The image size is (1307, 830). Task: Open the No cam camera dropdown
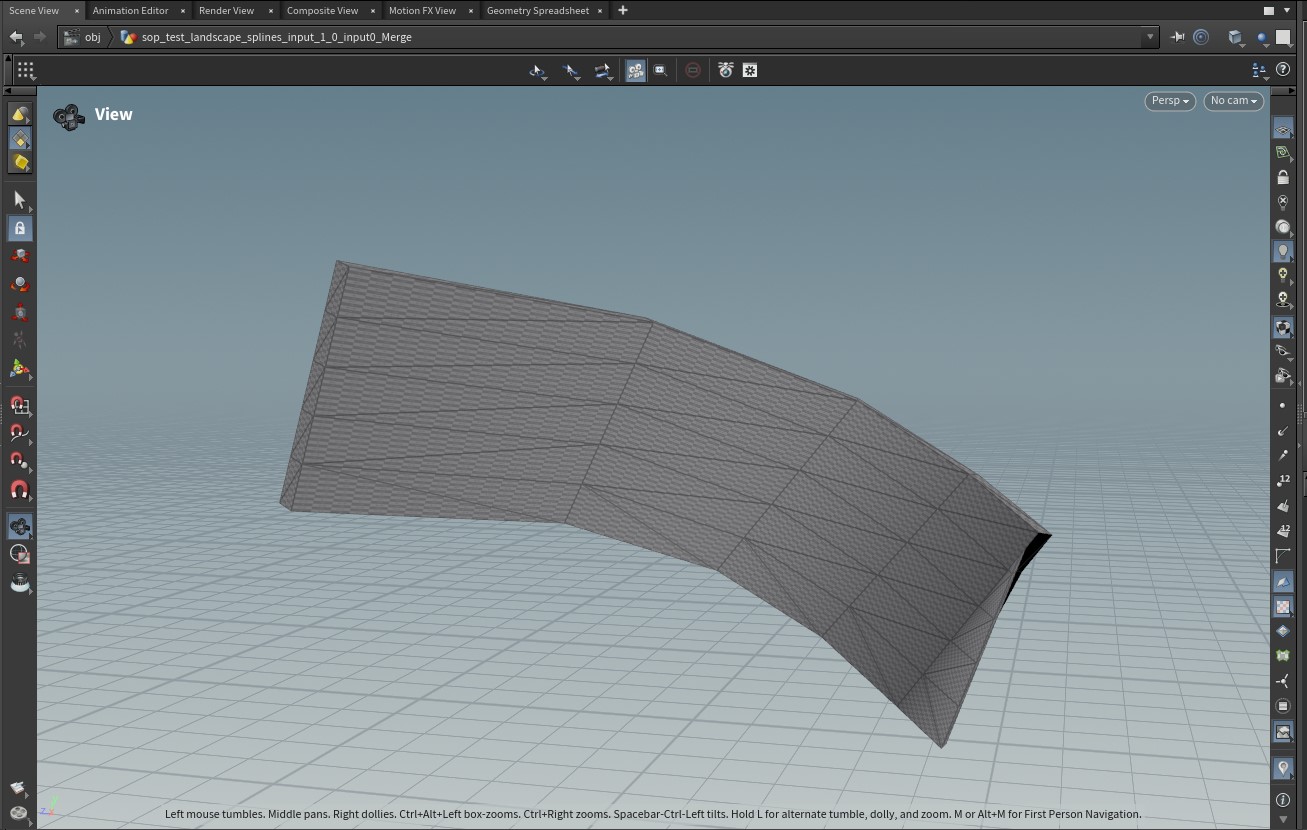pos(1233,101)
